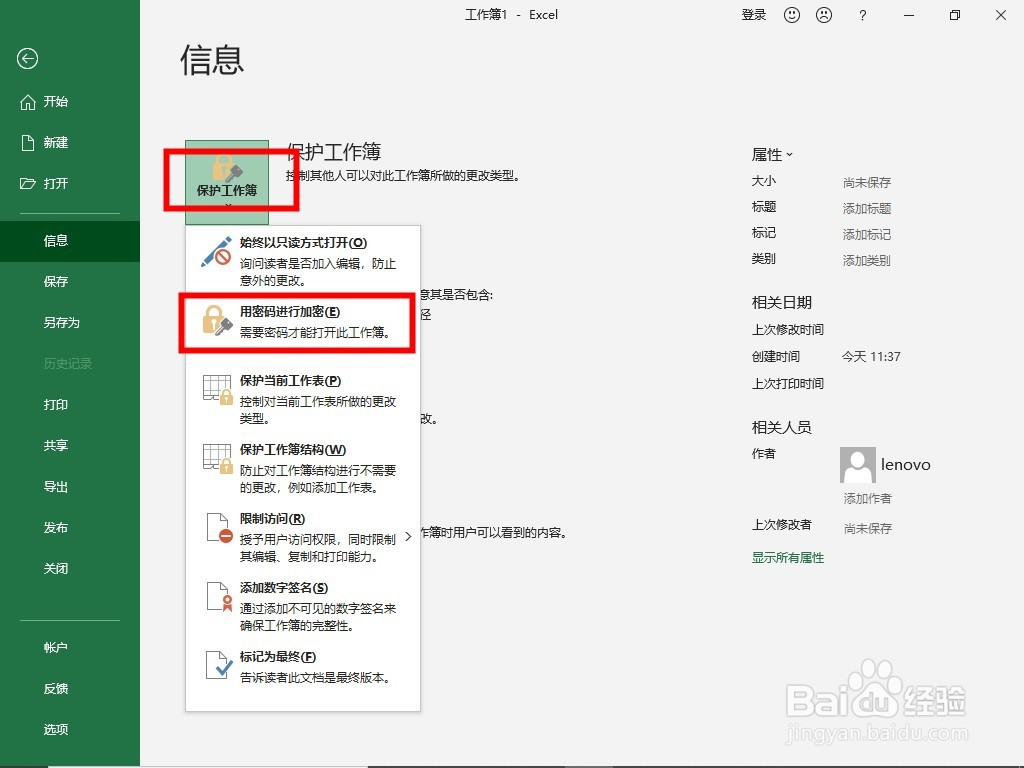Open the 保存 sidebar item
The image size is (1024, 768).
point(70,281)
